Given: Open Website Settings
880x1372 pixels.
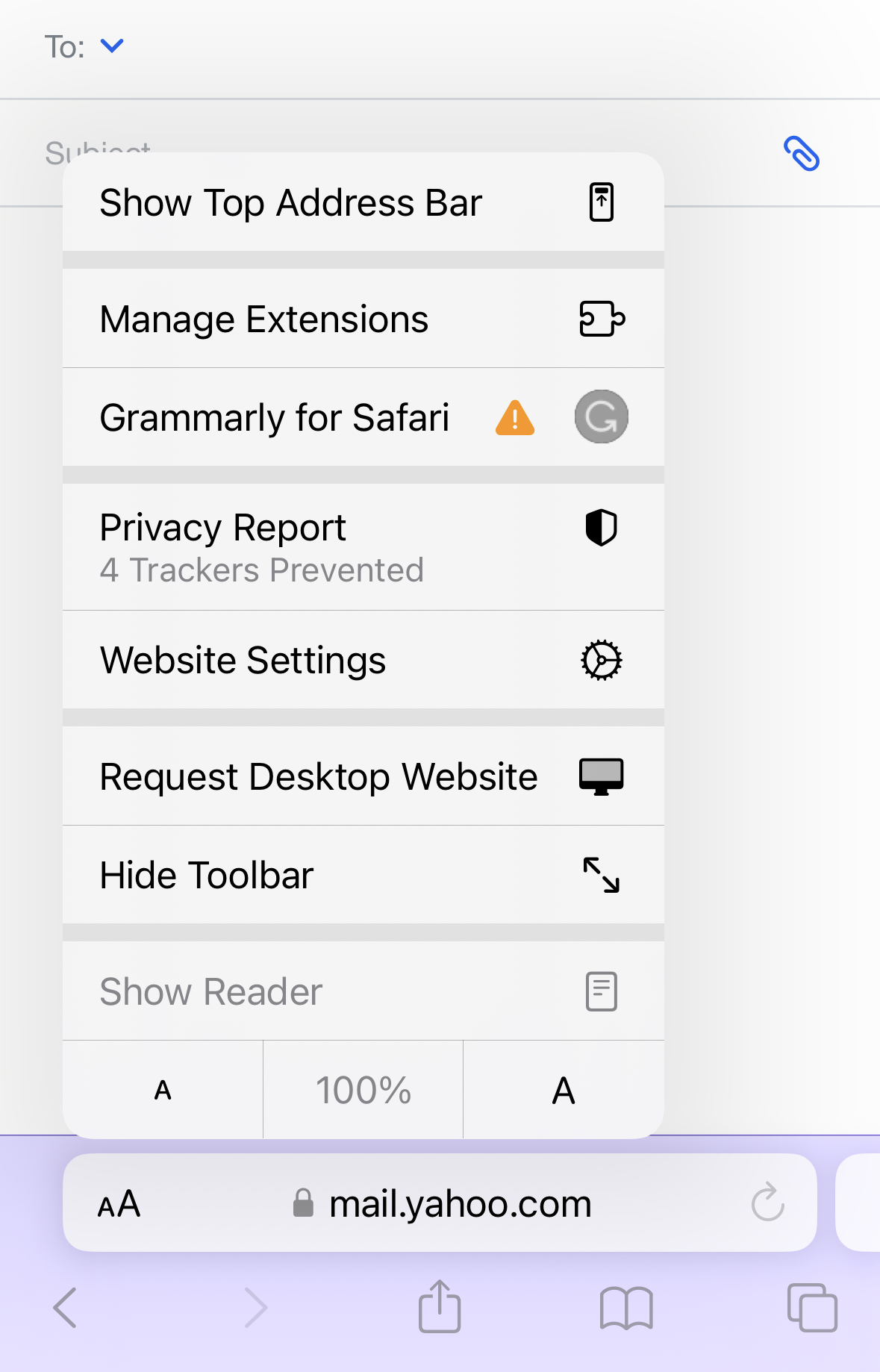Looking at the screenshot, I should (x=363, y=660).
